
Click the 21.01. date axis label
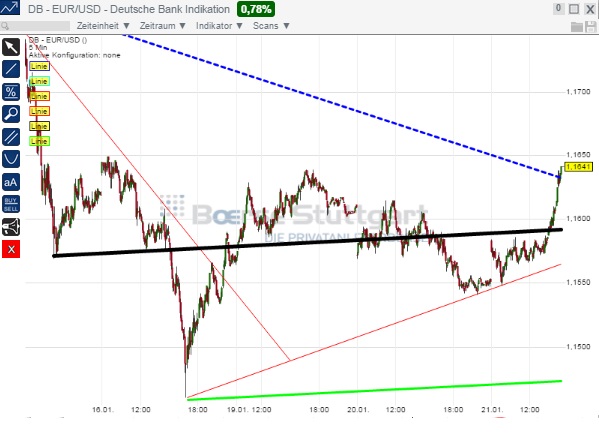[x=492, y=409]
